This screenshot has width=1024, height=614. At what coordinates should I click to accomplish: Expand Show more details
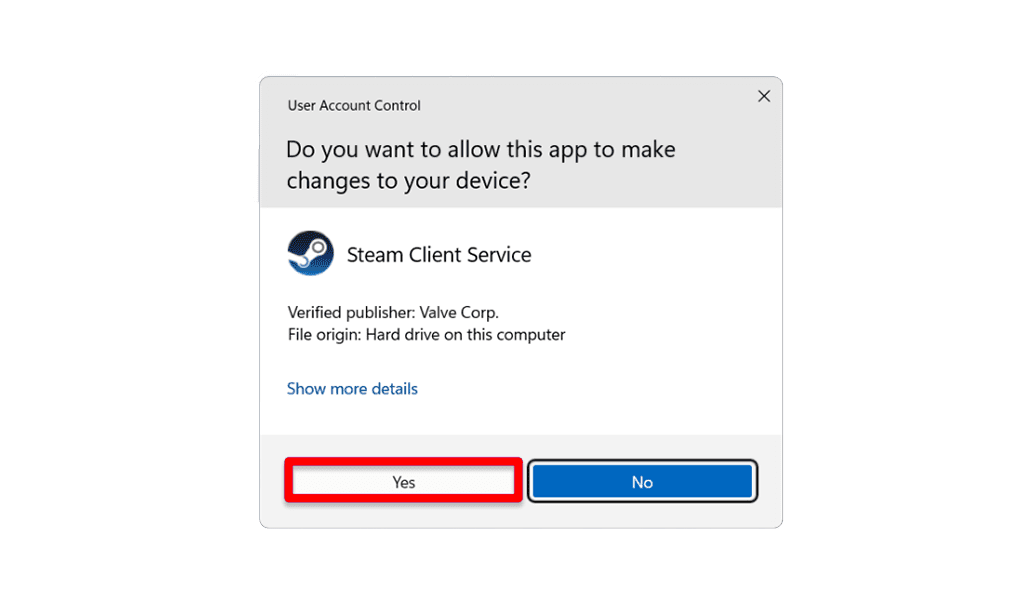pyautogui.click(x=352, y=389)
